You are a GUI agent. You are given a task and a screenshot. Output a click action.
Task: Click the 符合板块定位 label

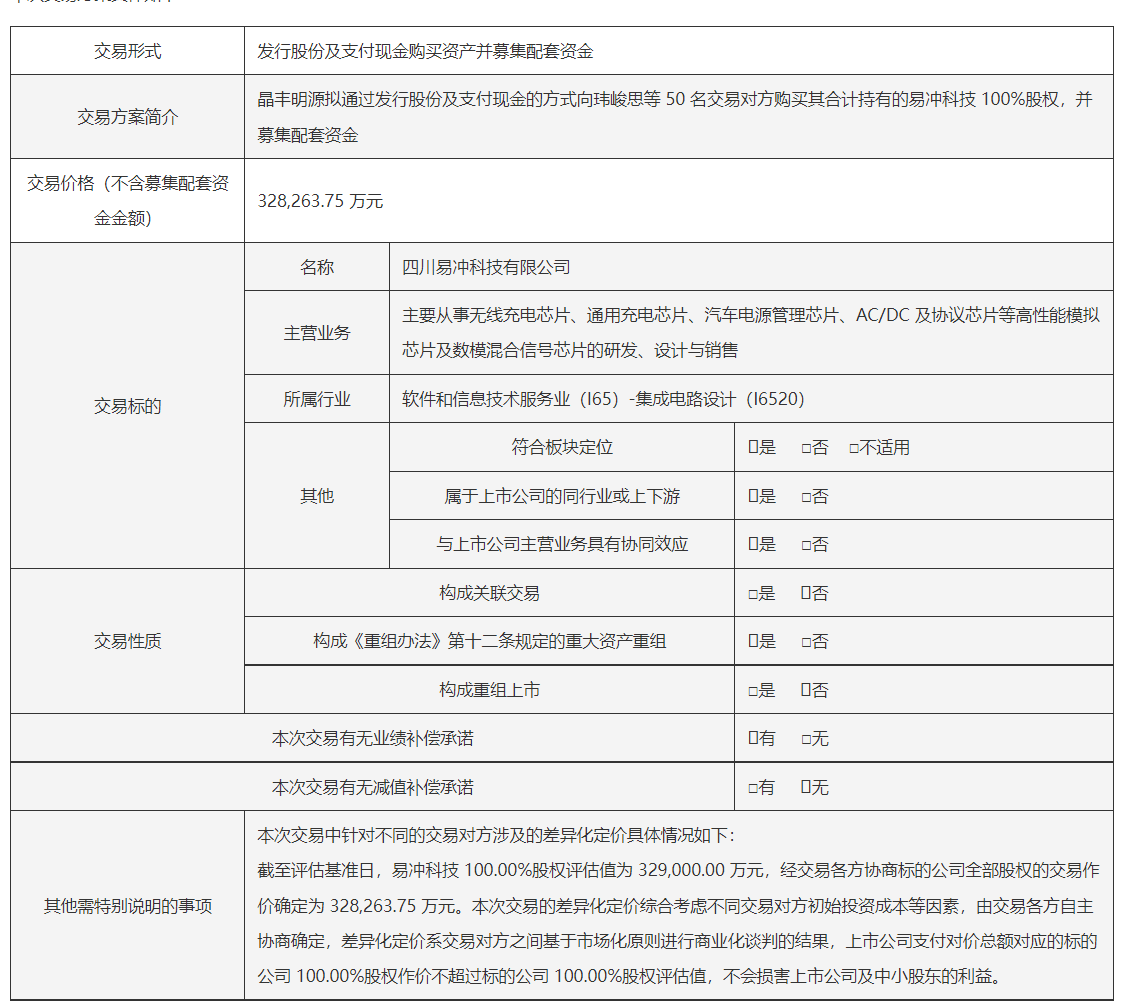562,447
